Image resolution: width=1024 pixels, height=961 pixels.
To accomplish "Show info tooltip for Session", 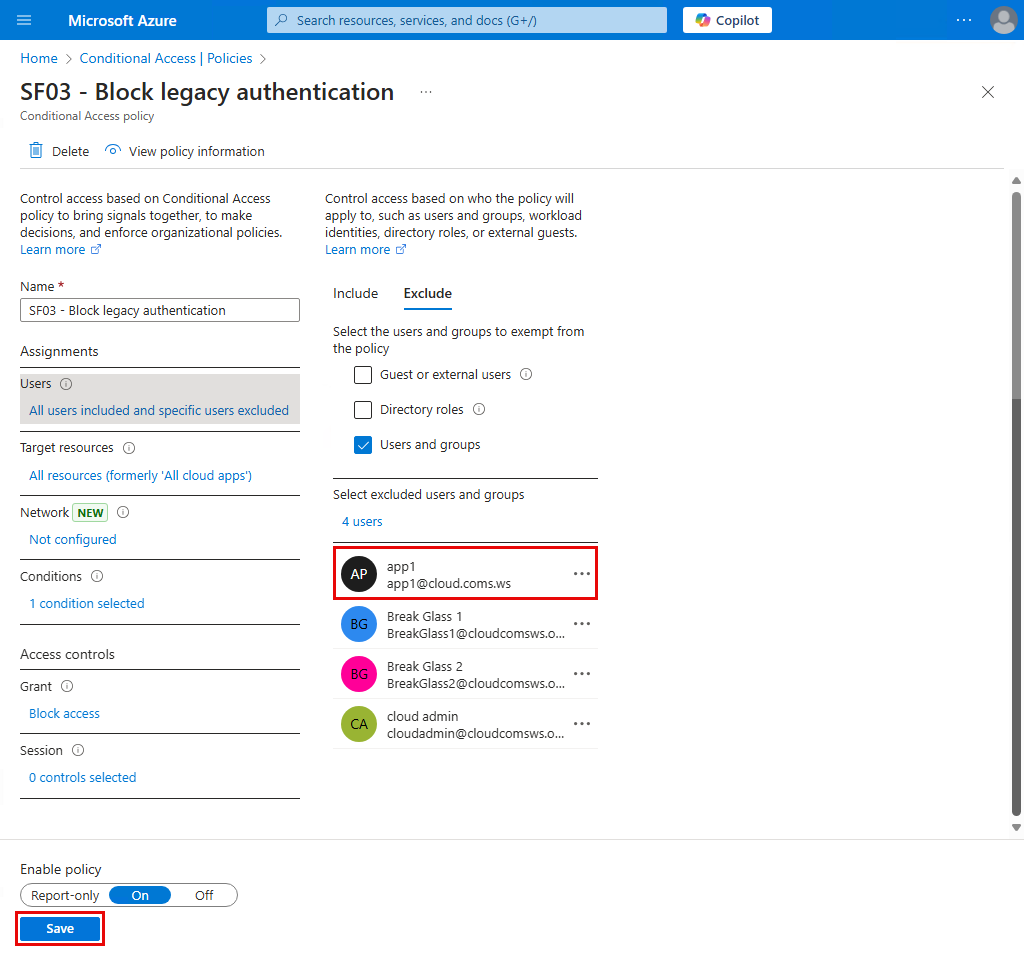I will click(78, 750).
